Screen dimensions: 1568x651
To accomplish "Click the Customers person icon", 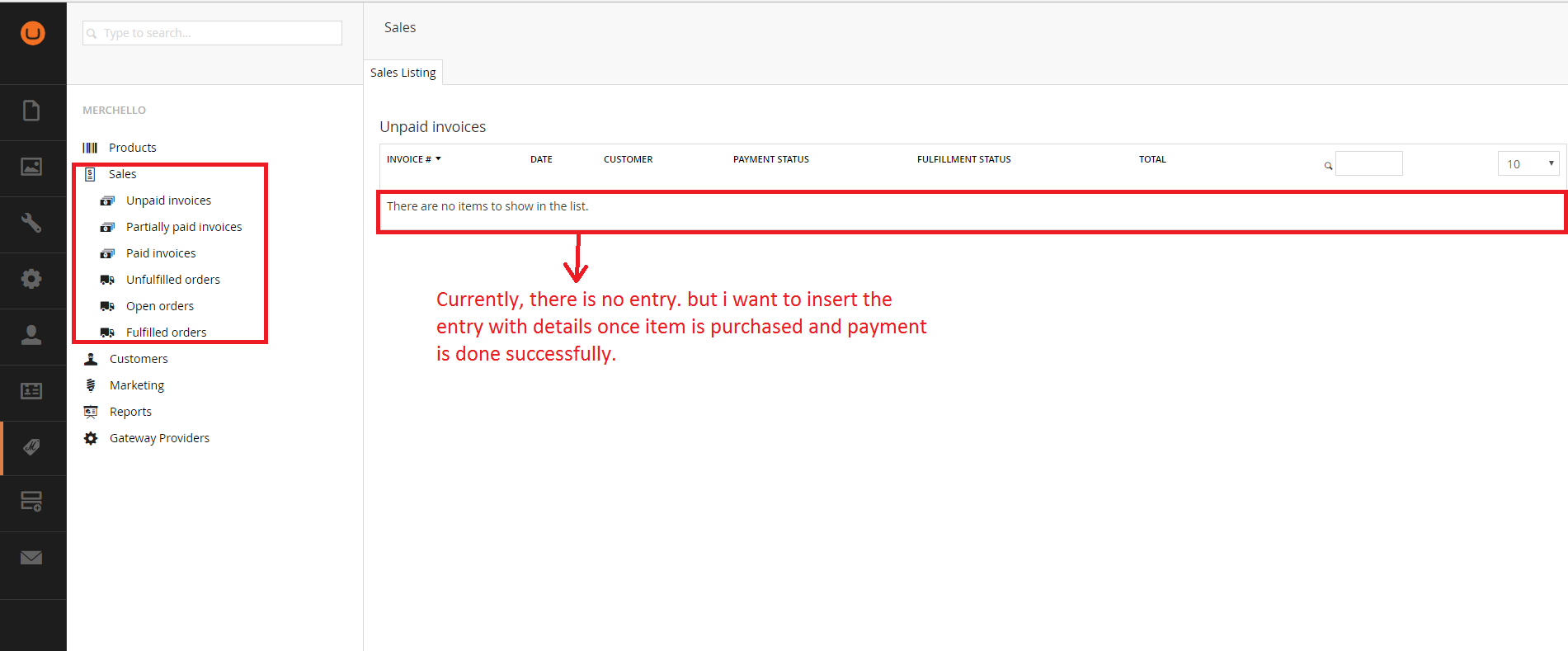I will 91,359.
